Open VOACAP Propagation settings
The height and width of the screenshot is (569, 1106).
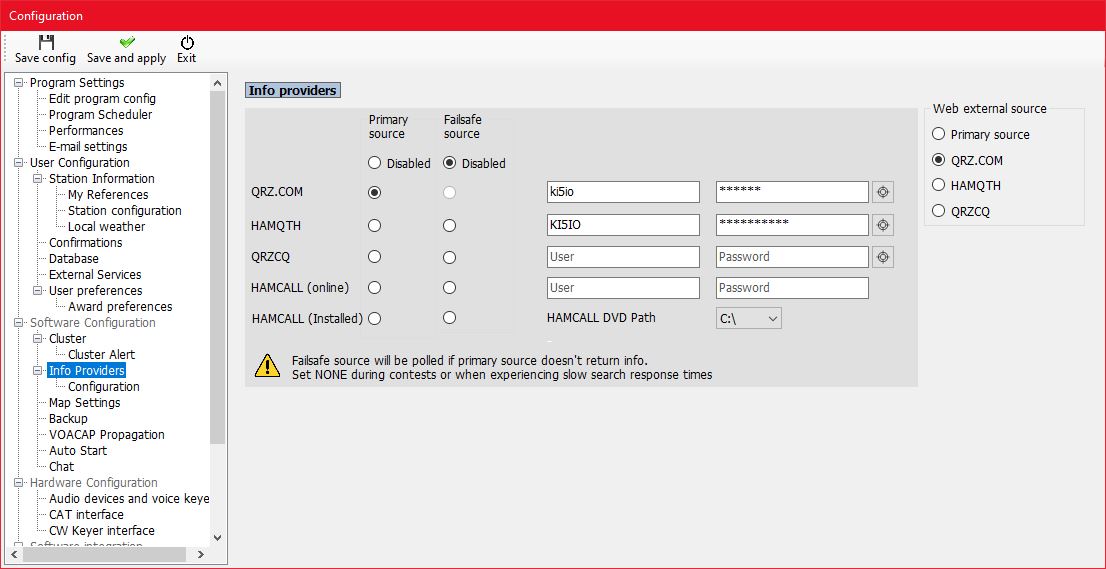pyautogui.click(x=107, y=434)
